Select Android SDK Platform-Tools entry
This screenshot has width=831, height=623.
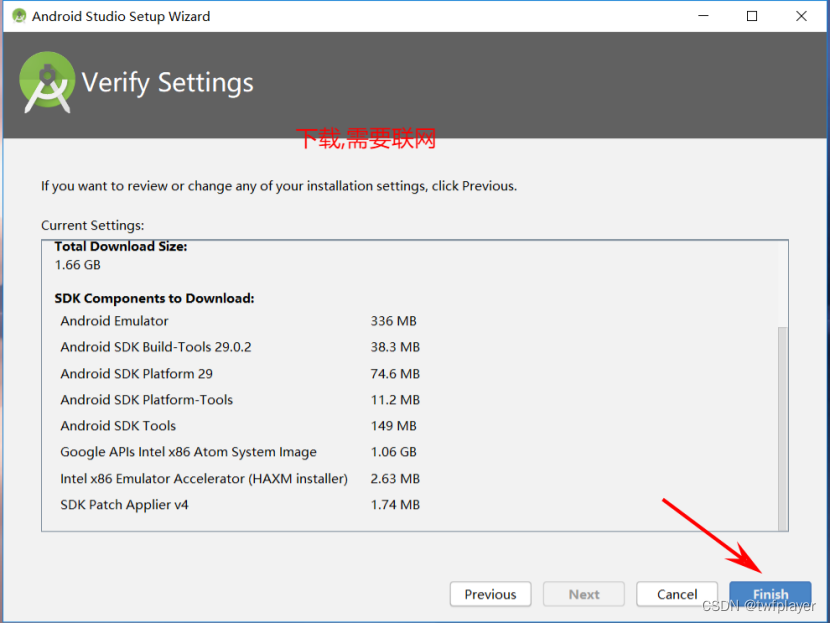click(146, 399)
